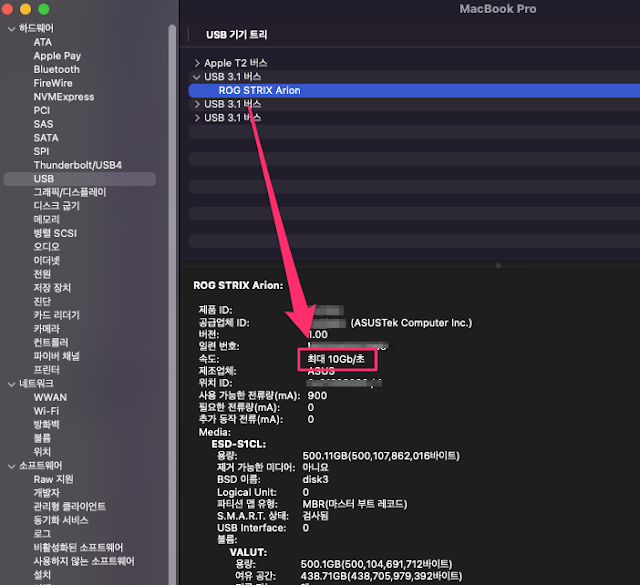
Task: Click the 최대 10Gb/초 speed value
Action: point(336,359)
